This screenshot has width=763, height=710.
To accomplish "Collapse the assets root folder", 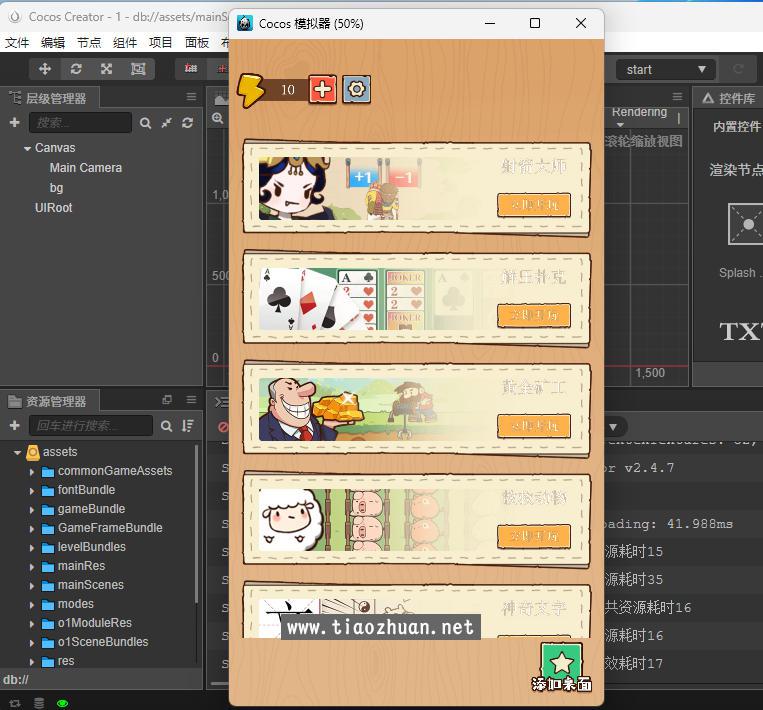I will [18, 453].
